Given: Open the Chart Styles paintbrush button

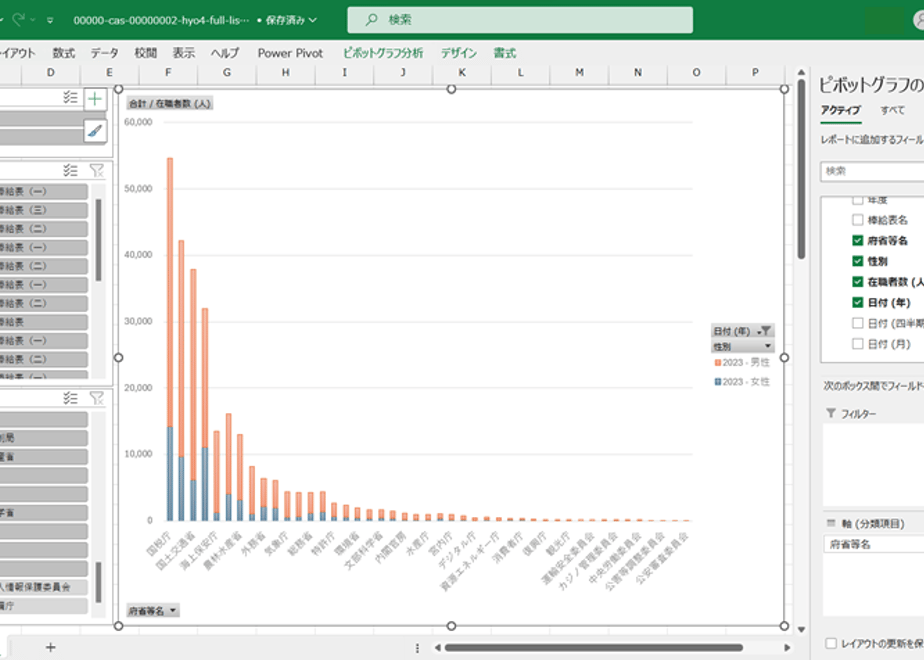Looking at the screenshot, I should (95, 131).
